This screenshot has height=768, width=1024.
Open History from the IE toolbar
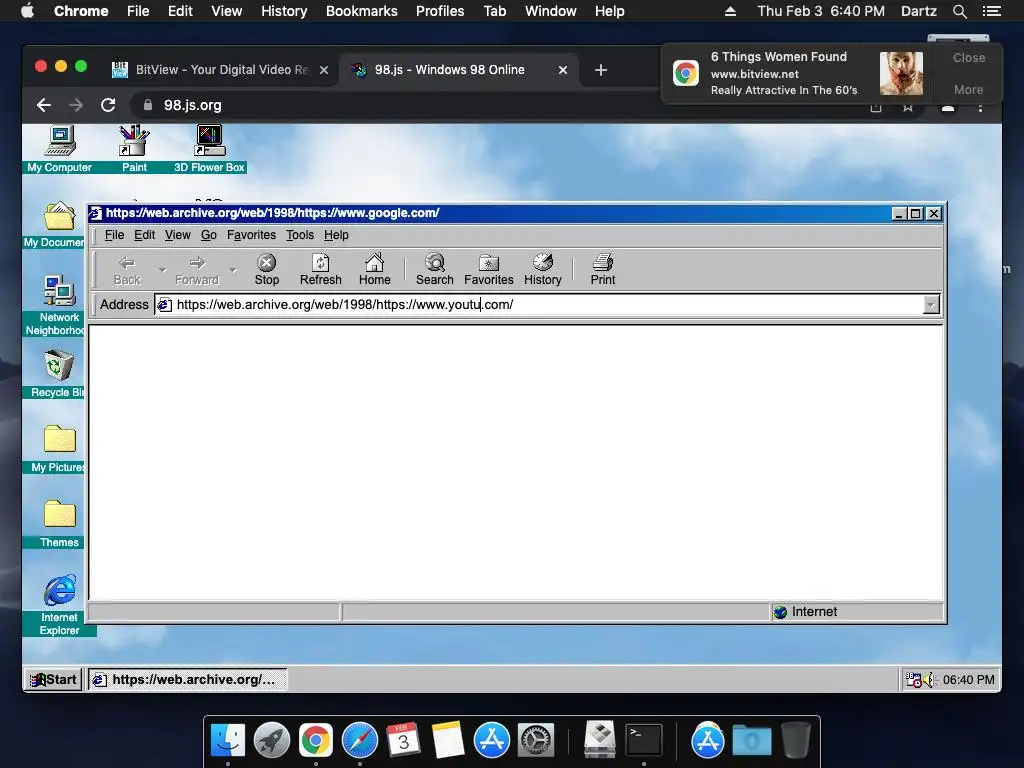click(x=543, y=270)
